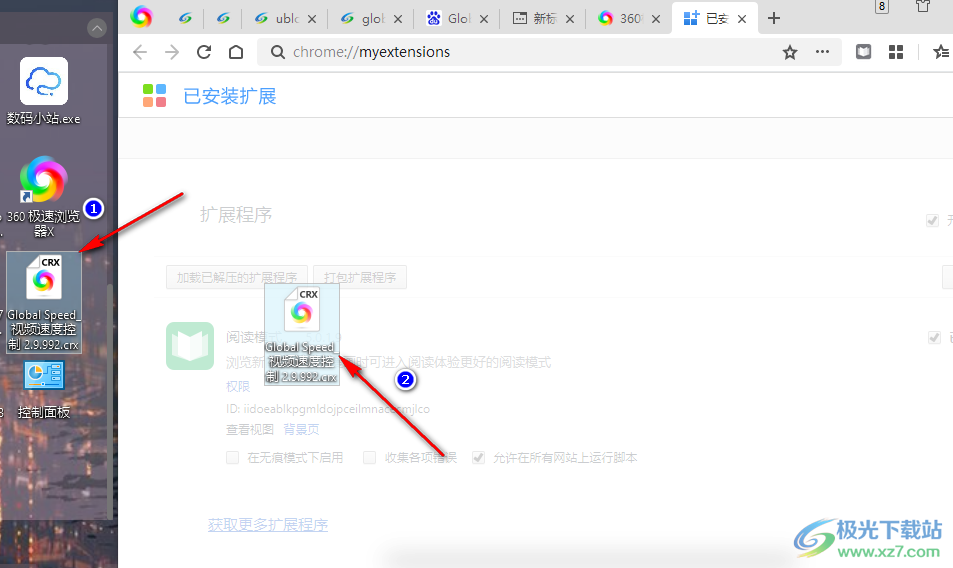This screenshot has height=568, width=953.
Task: Click the desktop panel vertical scrollbar
Action: click(x=110, y=401)
